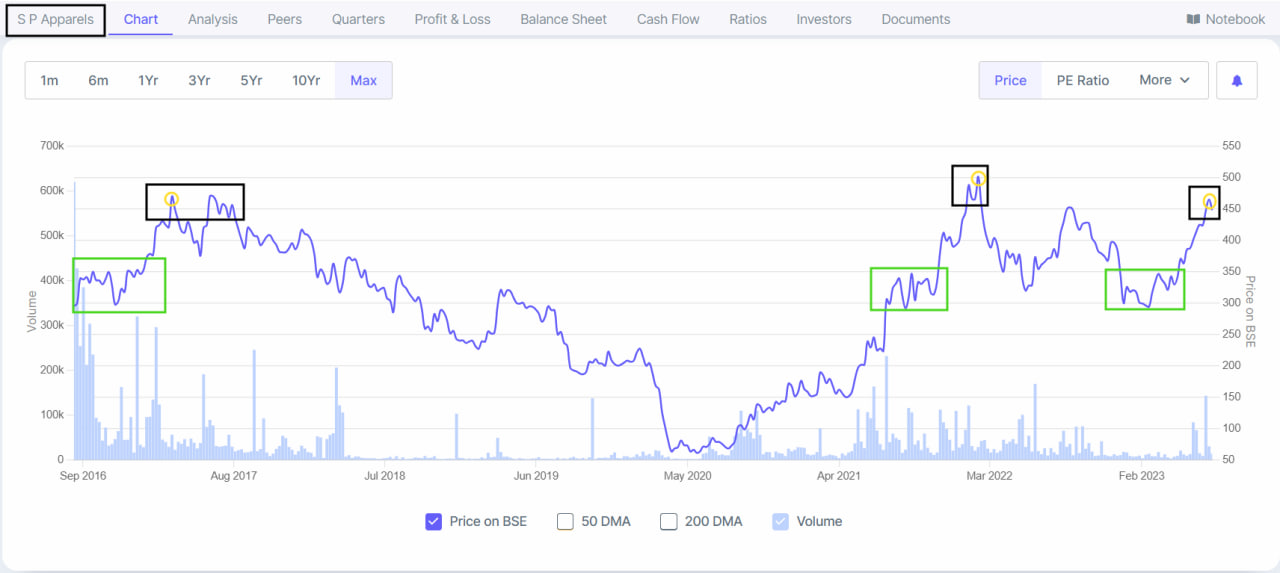Click the Mar 2022 axis label
The height and width of the screenshot is (573, 1280).
pyautogui.click(x=989, y=476)
